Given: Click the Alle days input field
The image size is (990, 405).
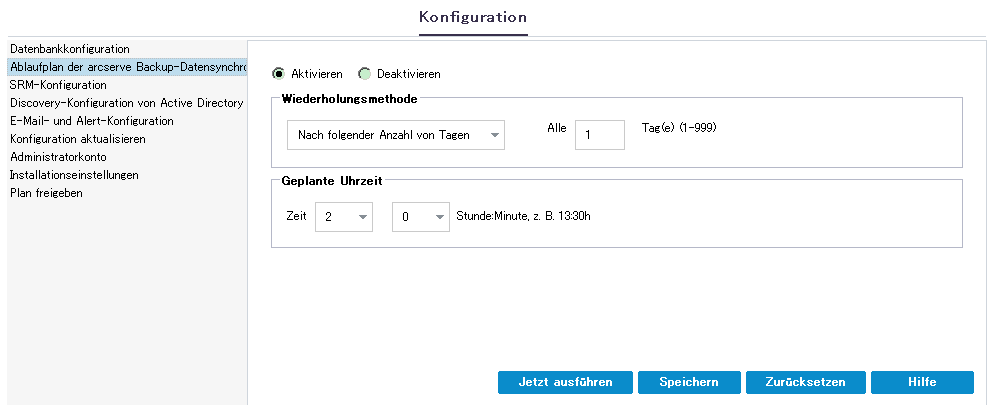Looking at the screenshot, I should coord(599,135).
